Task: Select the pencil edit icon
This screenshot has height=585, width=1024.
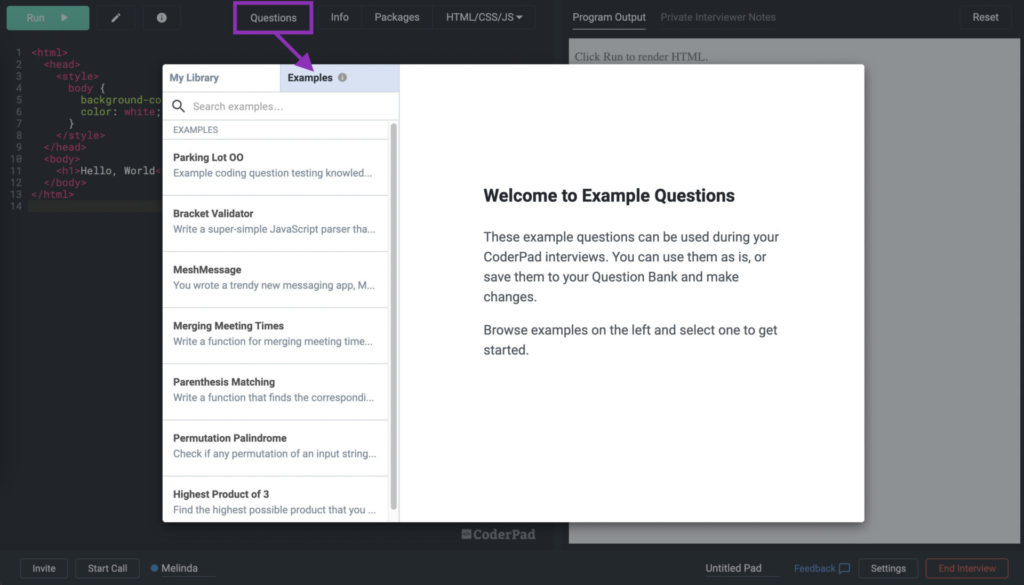Action: (x=117, y=17)
